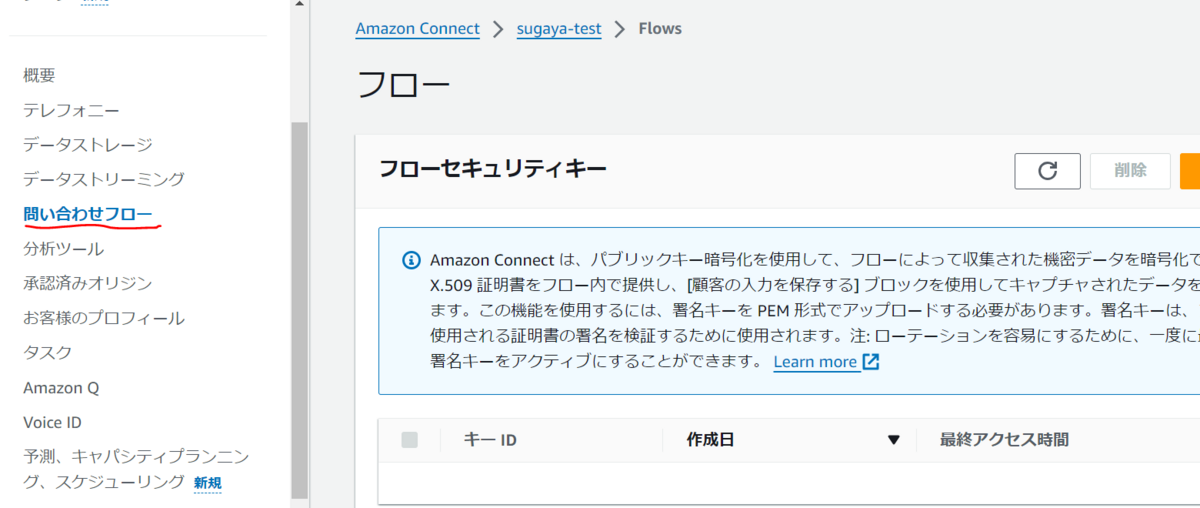
Task: Sort table by 作成日 column
Action: pos(711,439)
